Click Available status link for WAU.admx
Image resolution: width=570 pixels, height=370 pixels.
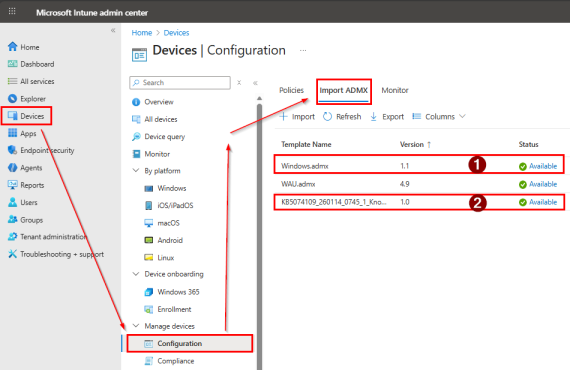pos(543,184)
